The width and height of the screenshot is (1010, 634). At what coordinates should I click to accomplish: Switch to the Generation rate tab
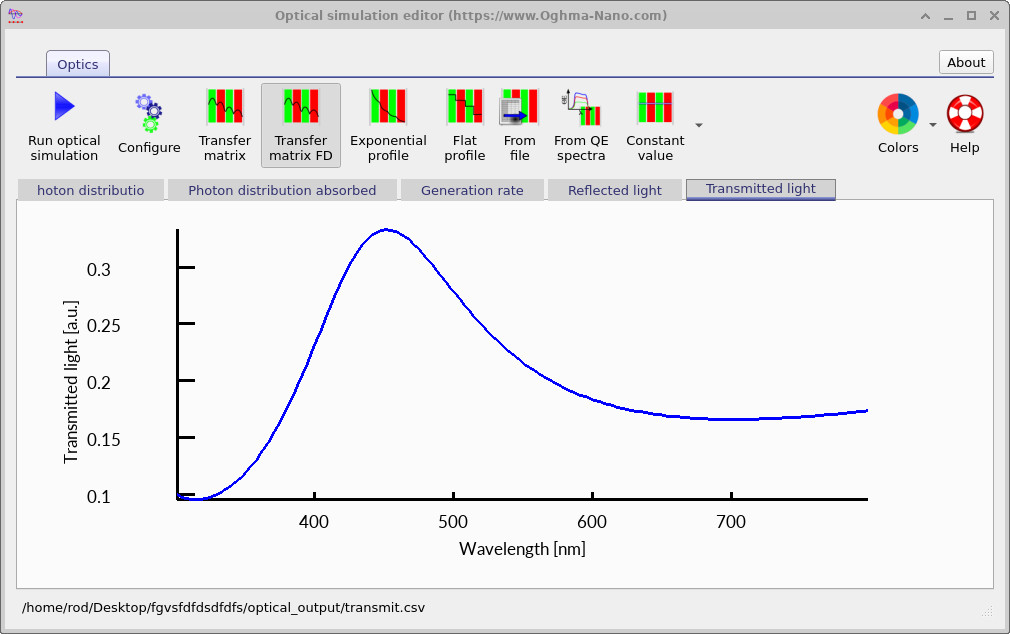tap(472, 191)
